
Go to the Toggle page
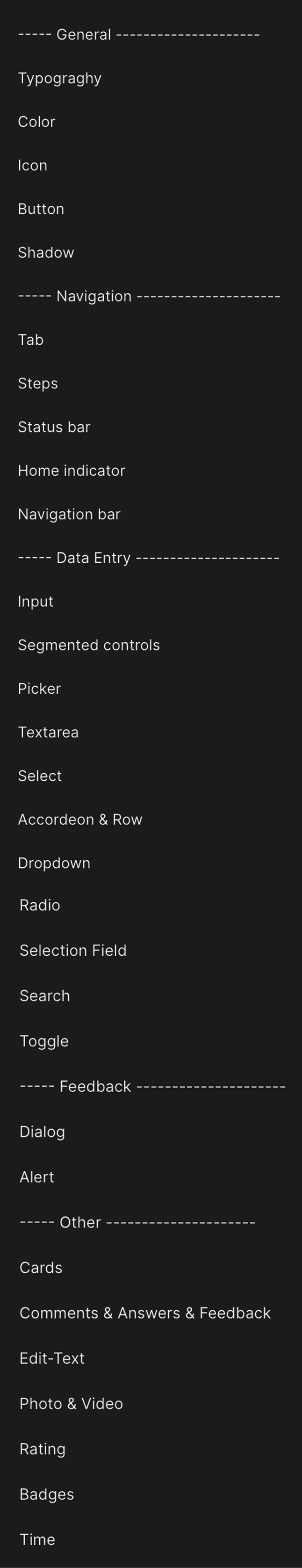click(x=44, y=1041)
